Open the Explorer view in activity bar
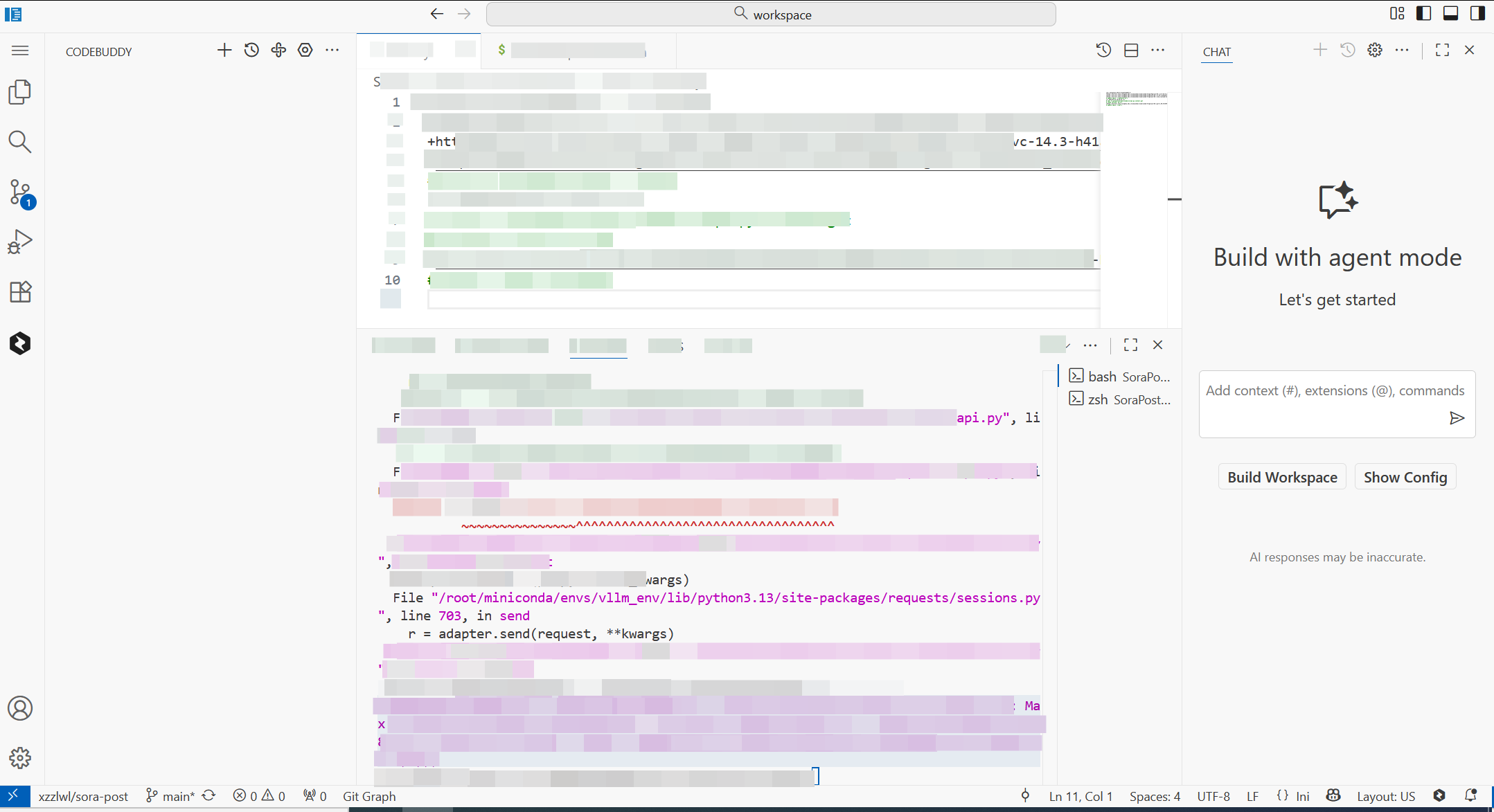The image size is (1494, 812). click(20, 92)
